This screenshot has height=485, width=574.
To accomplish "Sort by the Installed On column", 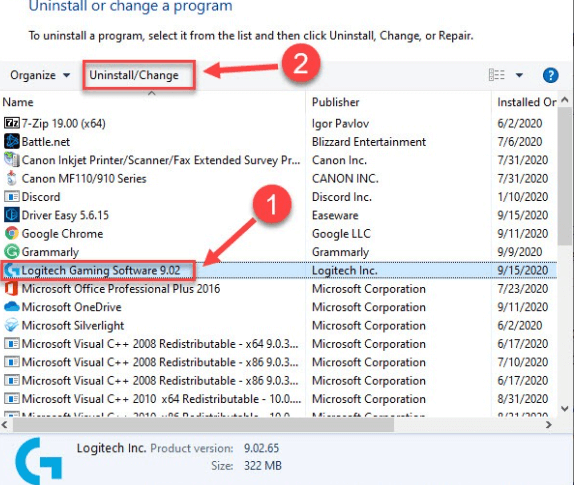I will tap(526, 102).
